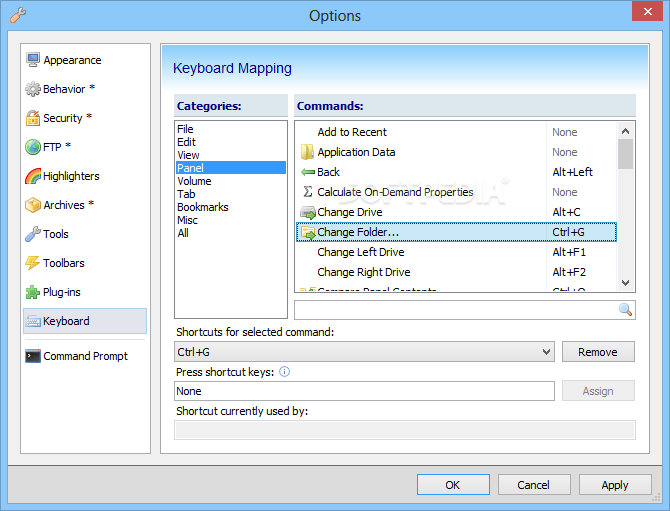Screen dimensions: 670x511
Task: Select the Highlighters rainbow icon
Action: click(x=33, y=176)
